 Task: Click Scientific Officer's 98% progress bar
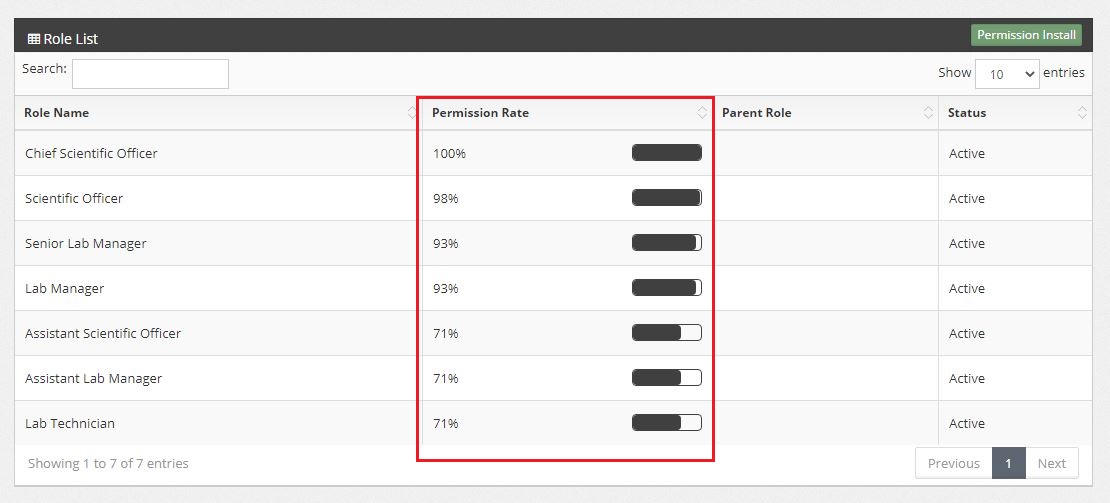point(666,198)
